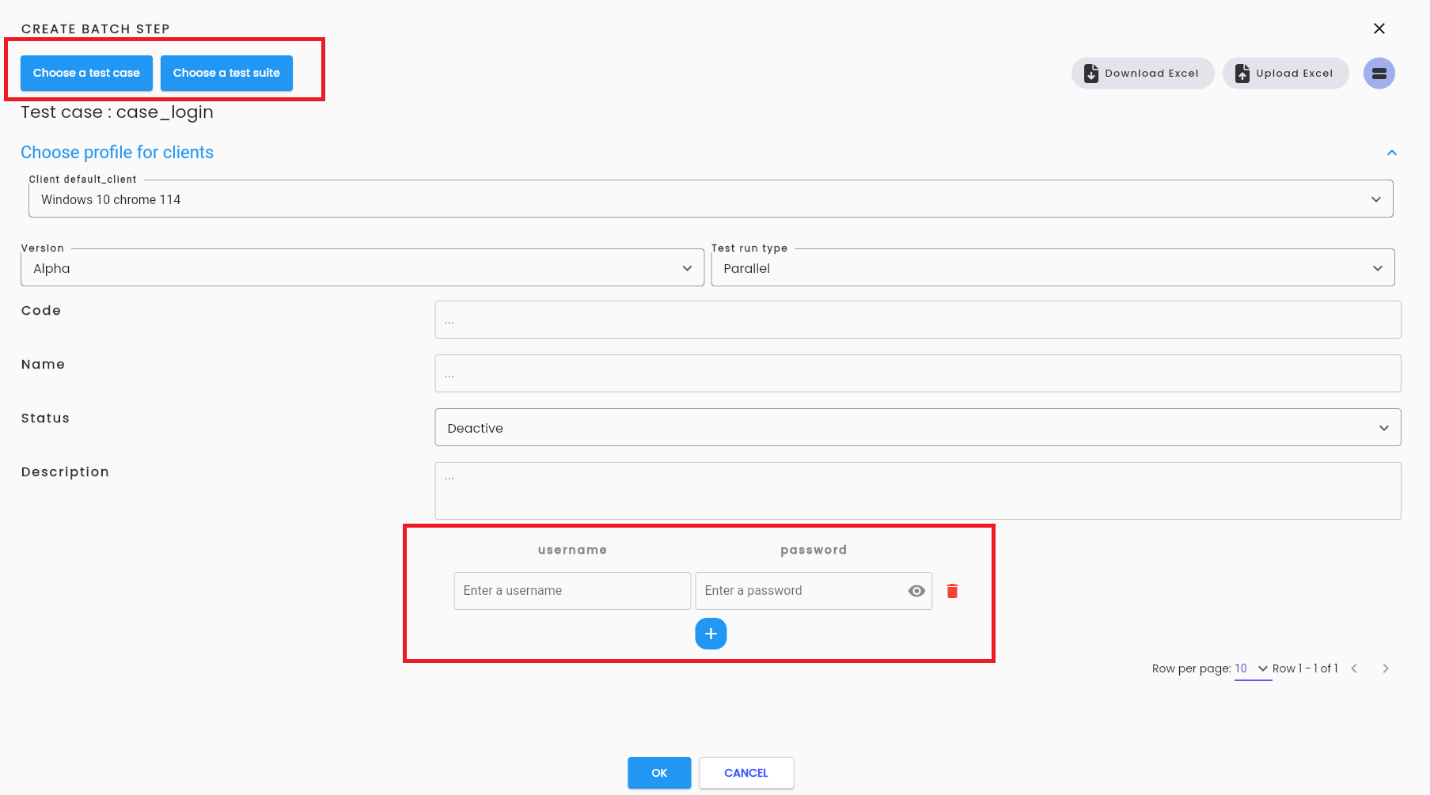Add a new row with plus button
1430x795 pixels.
click(711, 634)
